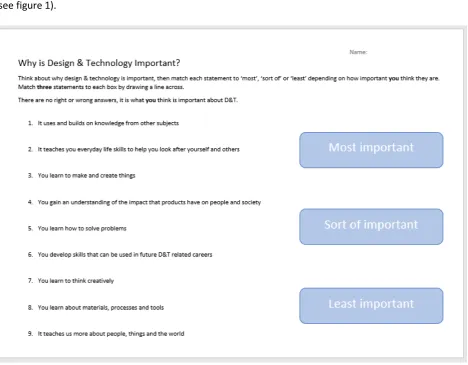Viewport: 468px width, 365px height.
Task: Click the number 9 list marker
Action: 30,334
